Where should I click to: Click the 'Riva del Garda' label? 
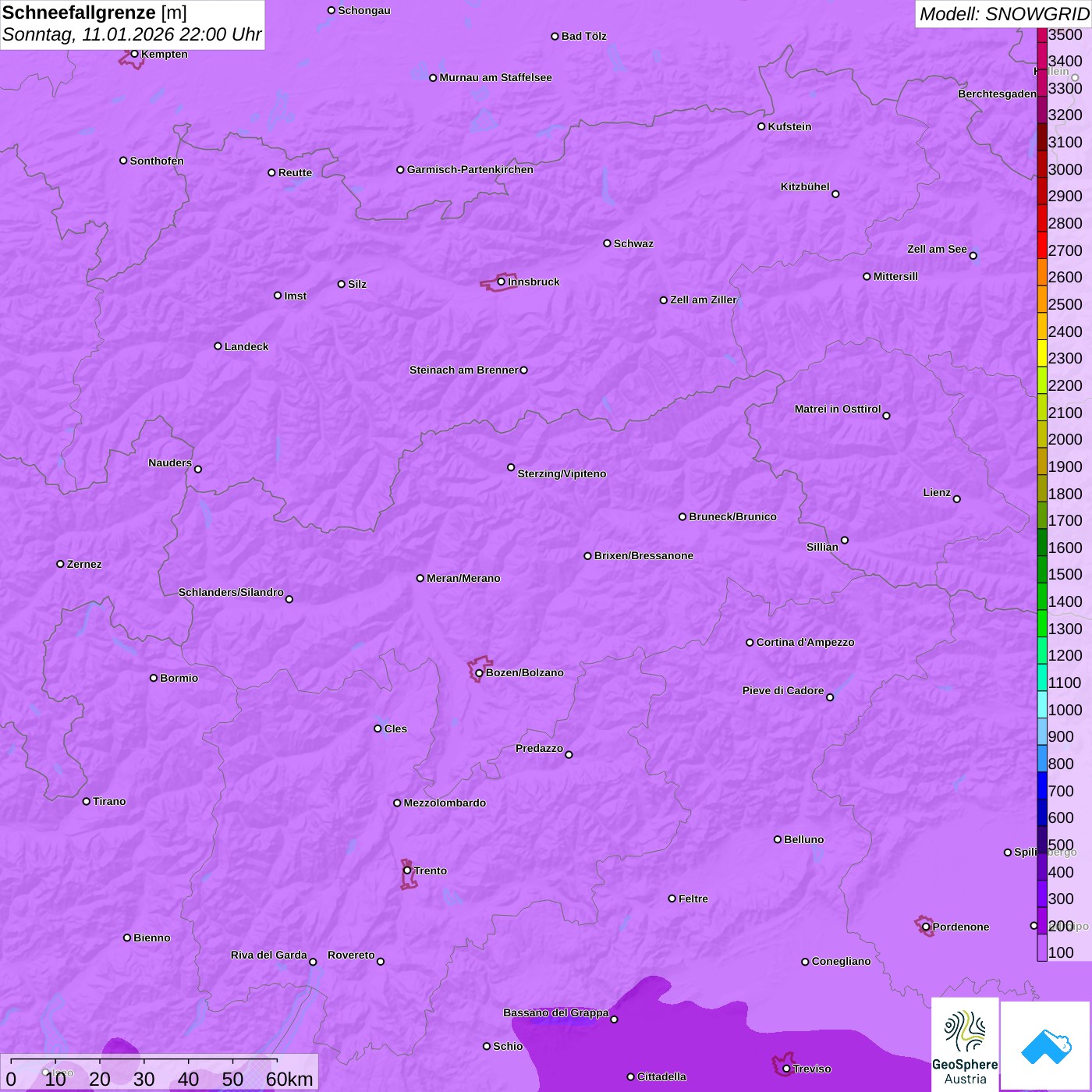coord(269,955)
